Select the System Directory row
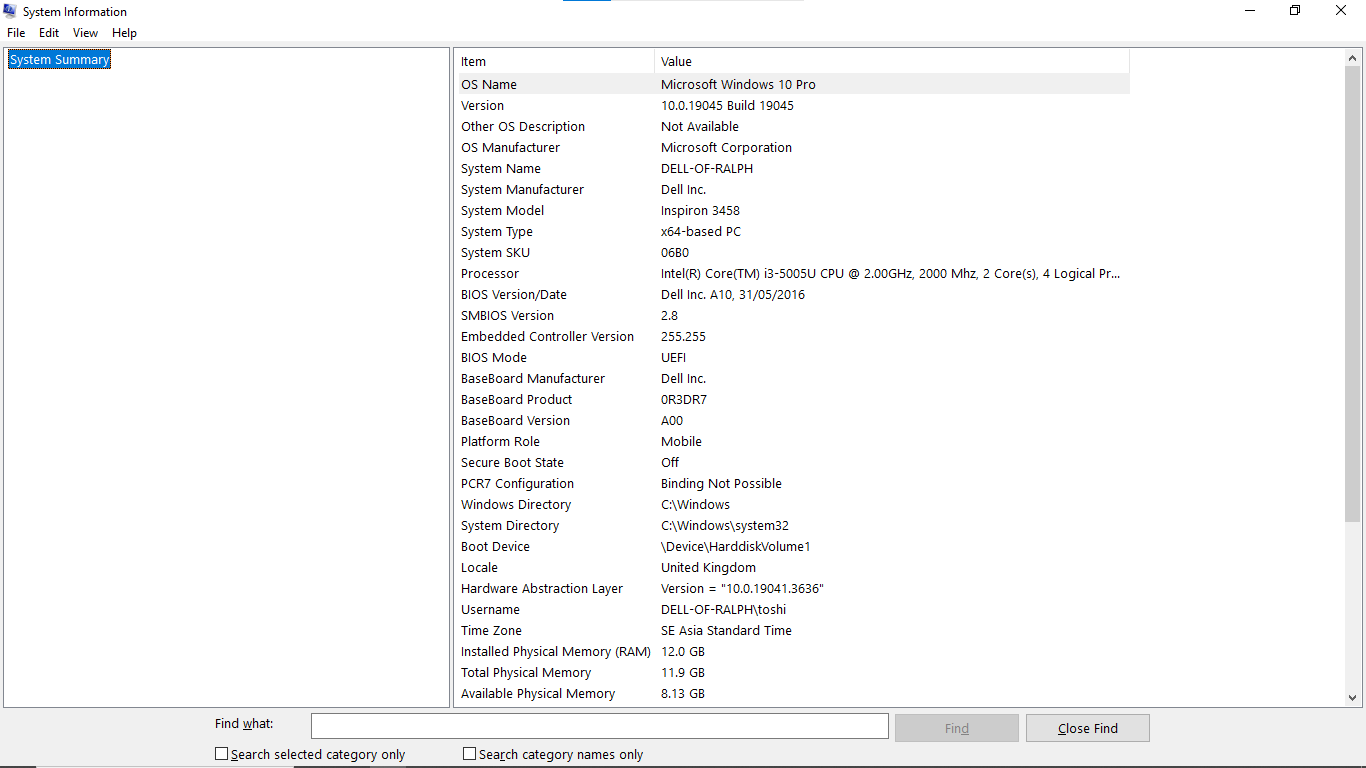Viewport: 1366px width, 768px height. (x=794, y=526)
